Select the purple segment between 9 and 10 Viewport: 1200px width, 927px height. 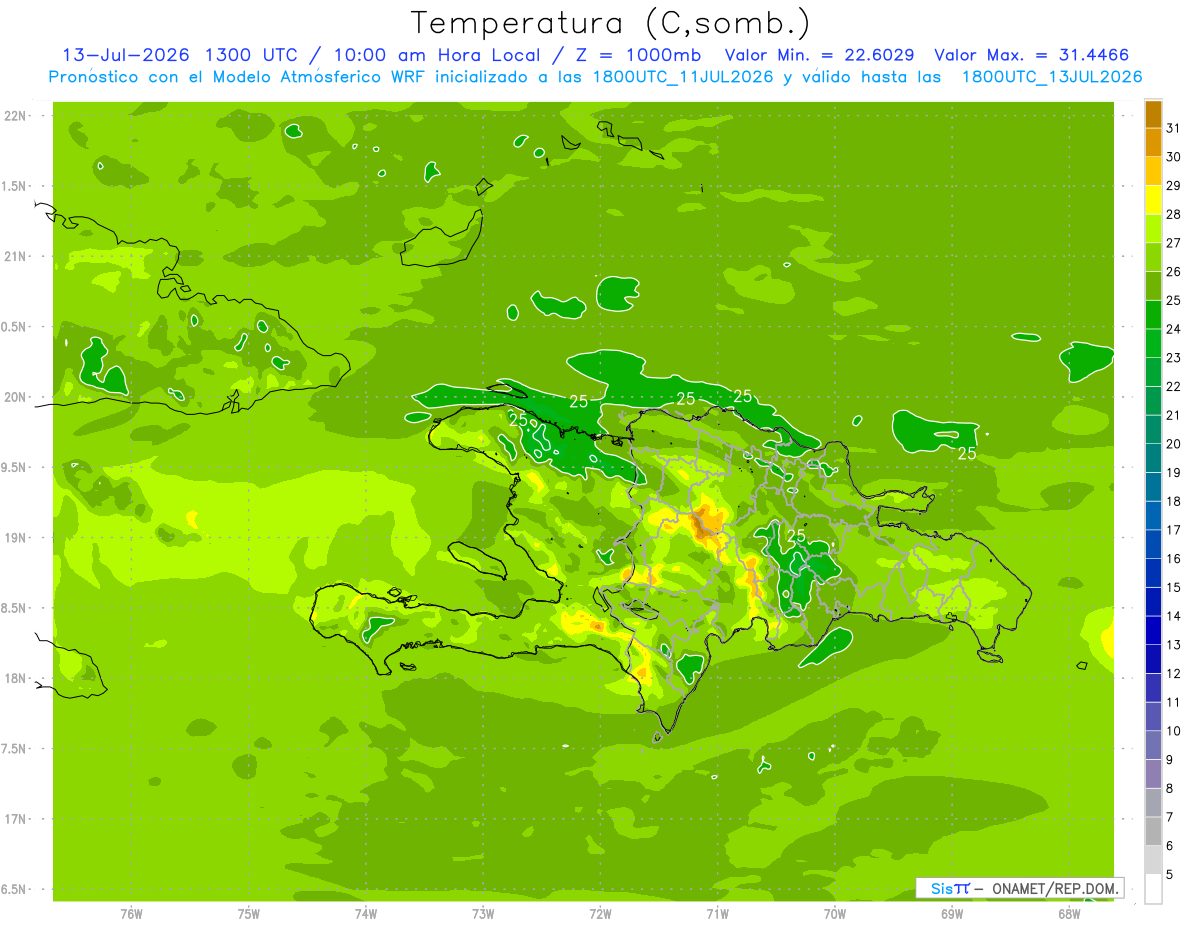1153,745
